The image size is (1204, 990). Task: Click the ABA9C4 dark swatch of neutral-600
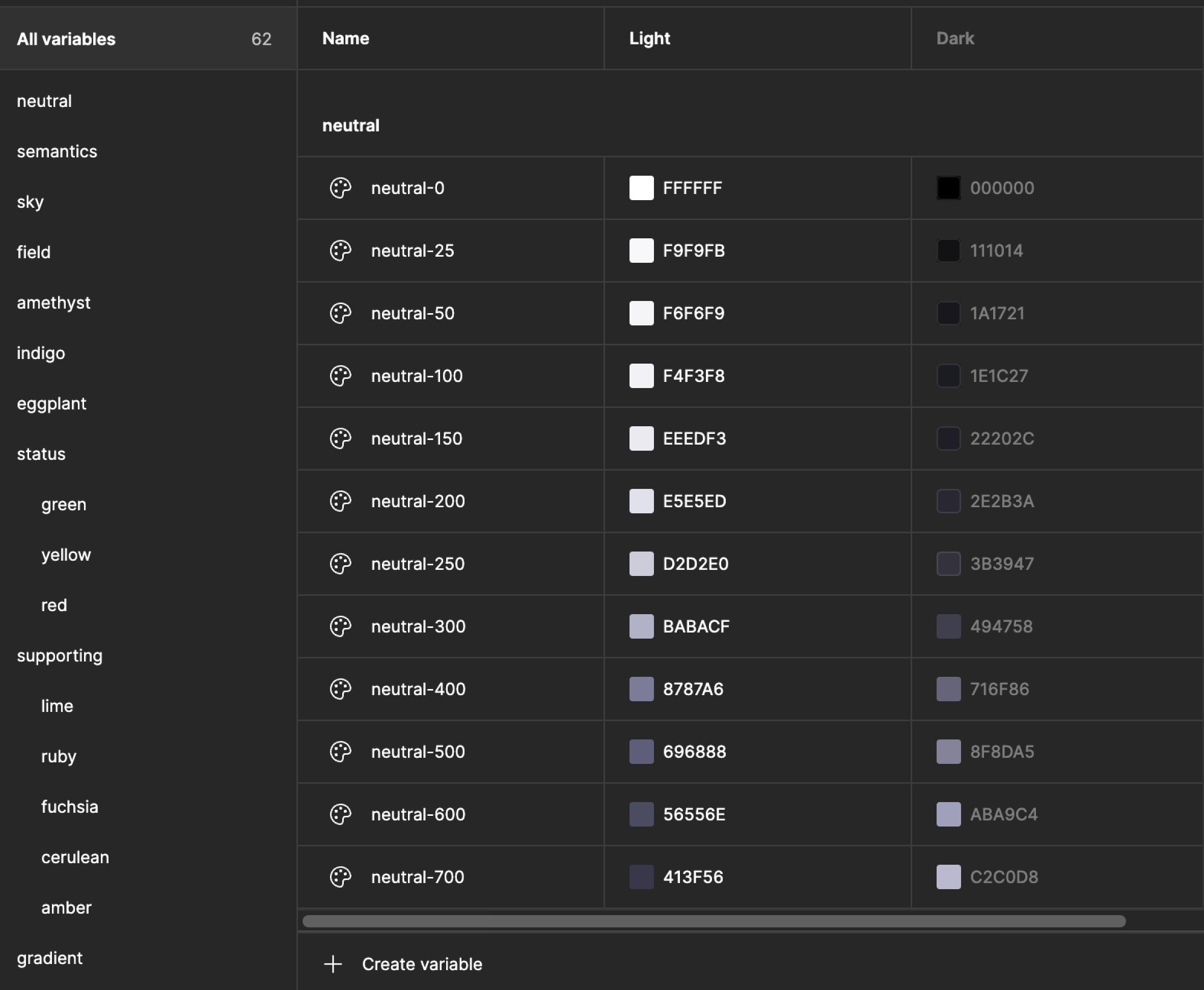948,814
